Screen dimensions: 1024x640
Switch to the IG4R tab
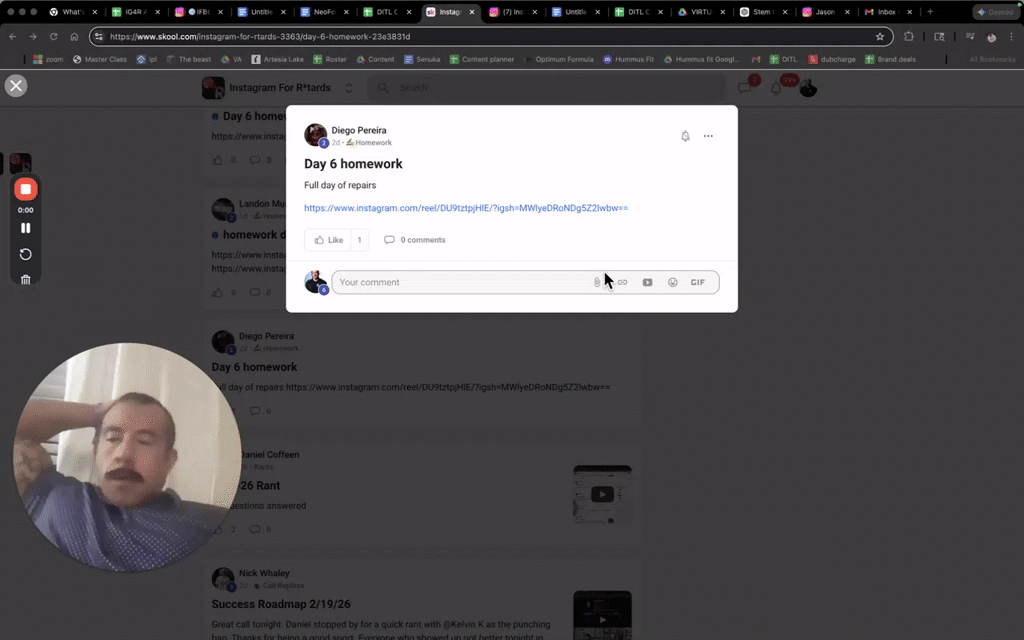135,12
